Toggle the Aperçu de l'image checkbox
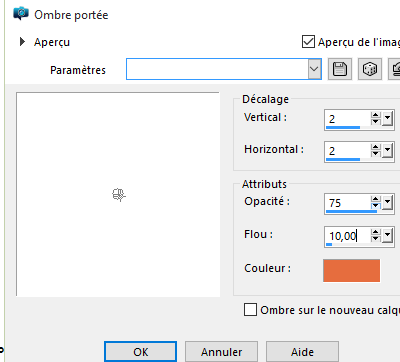 tap(308, 42)
